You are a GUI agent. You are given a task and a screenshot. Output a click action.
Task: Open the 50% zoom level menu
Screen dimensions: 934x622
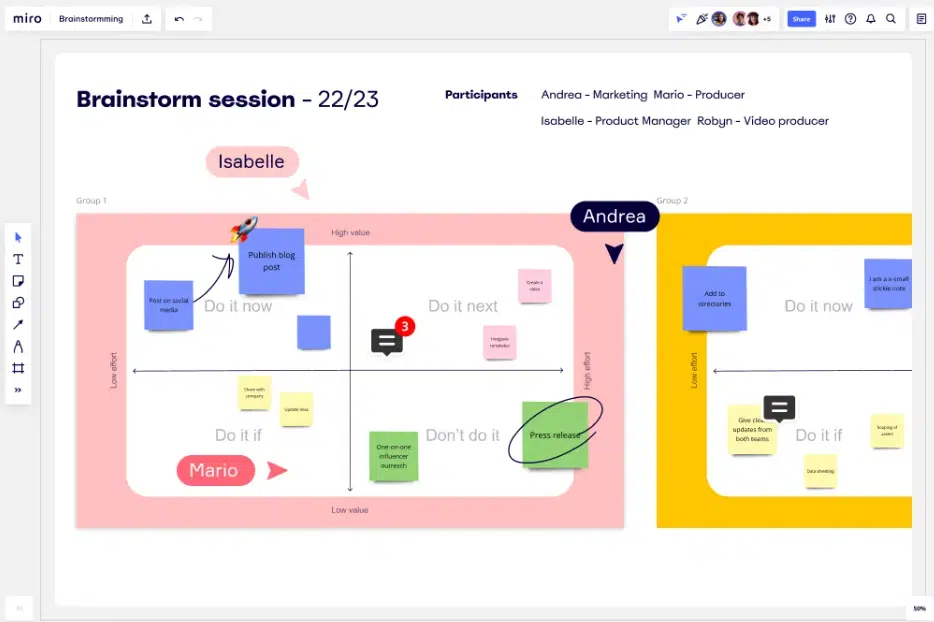click(x=919, y=608)
